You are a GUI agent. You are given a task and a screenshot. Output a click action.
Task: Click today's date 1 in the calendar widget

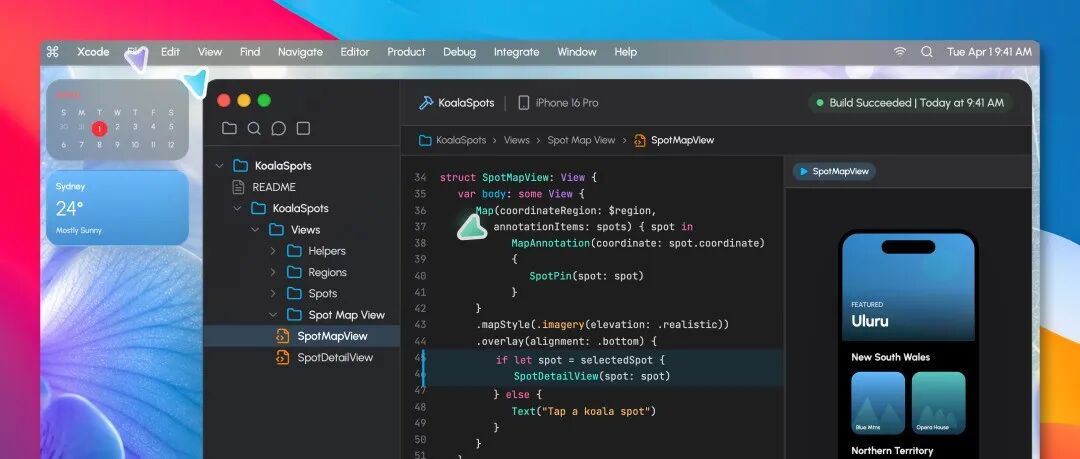point(99,128)
